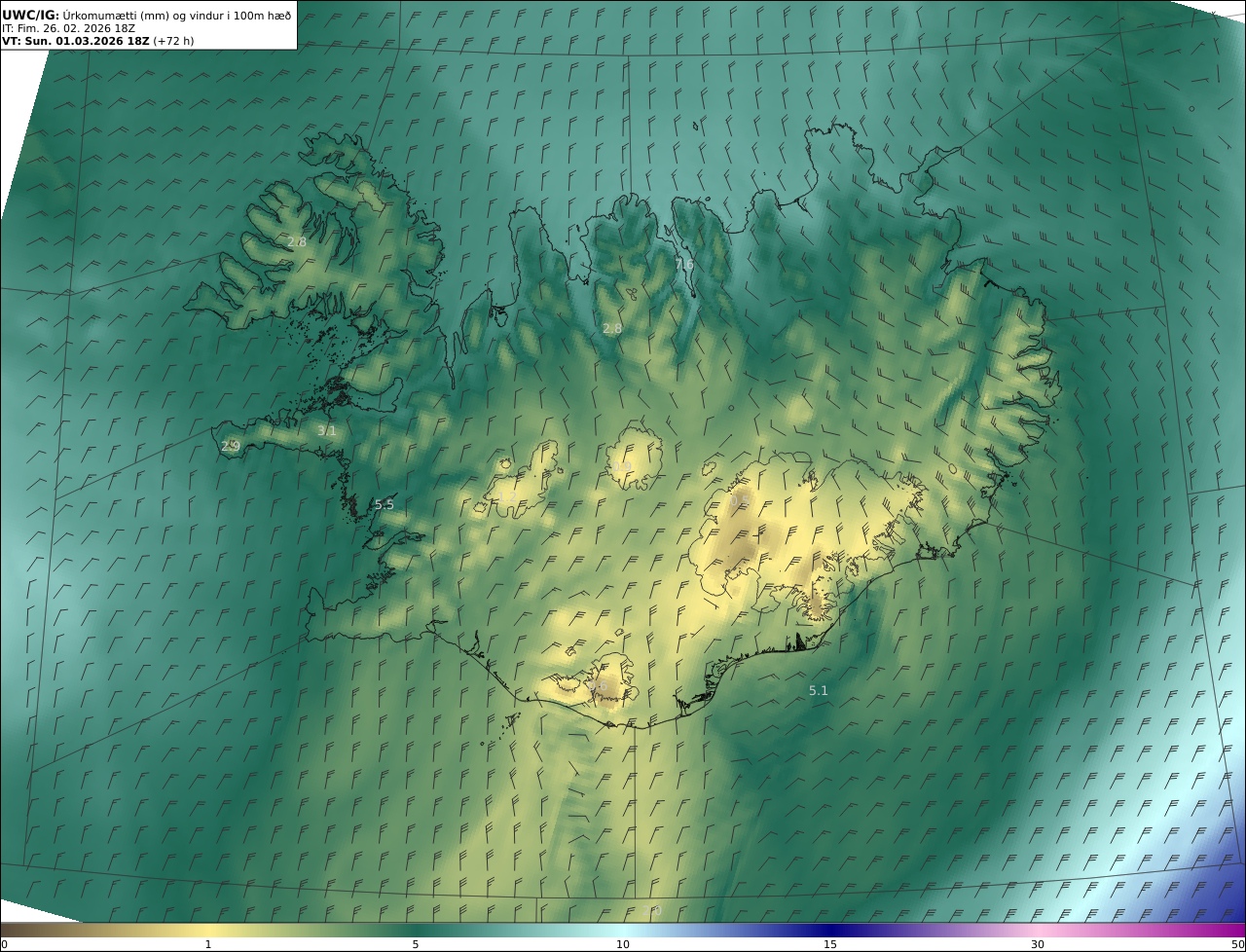Click the '1' tick on the color scale

point(207,944)
